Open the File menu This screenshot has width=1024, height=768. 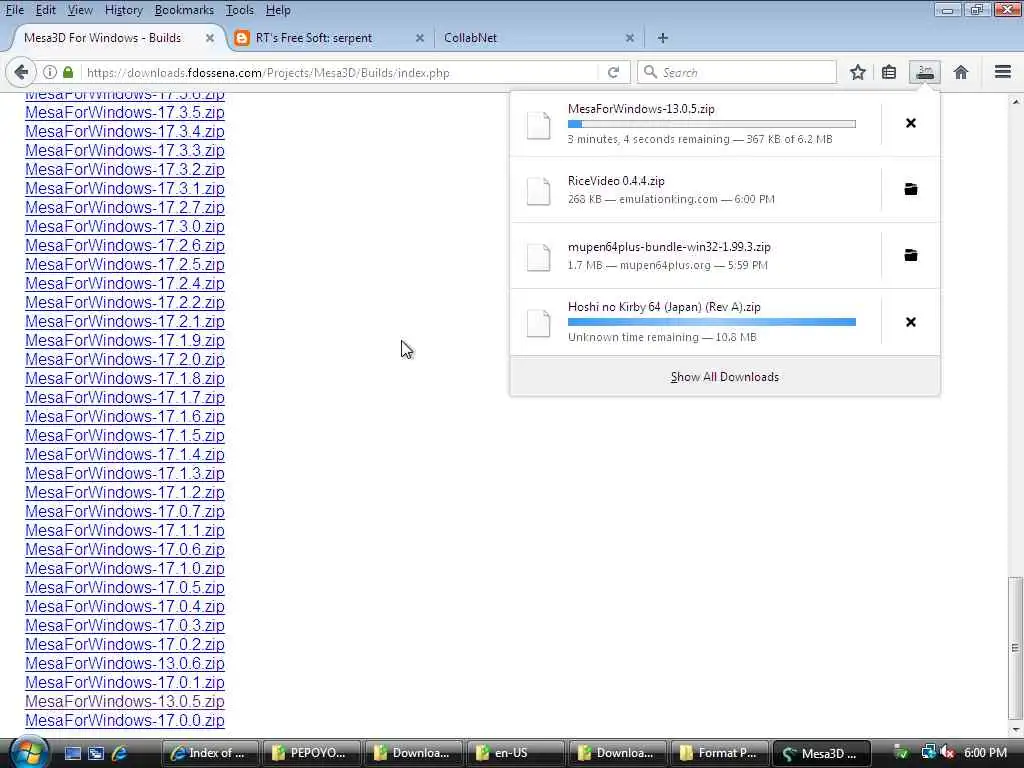coord(14,10)
